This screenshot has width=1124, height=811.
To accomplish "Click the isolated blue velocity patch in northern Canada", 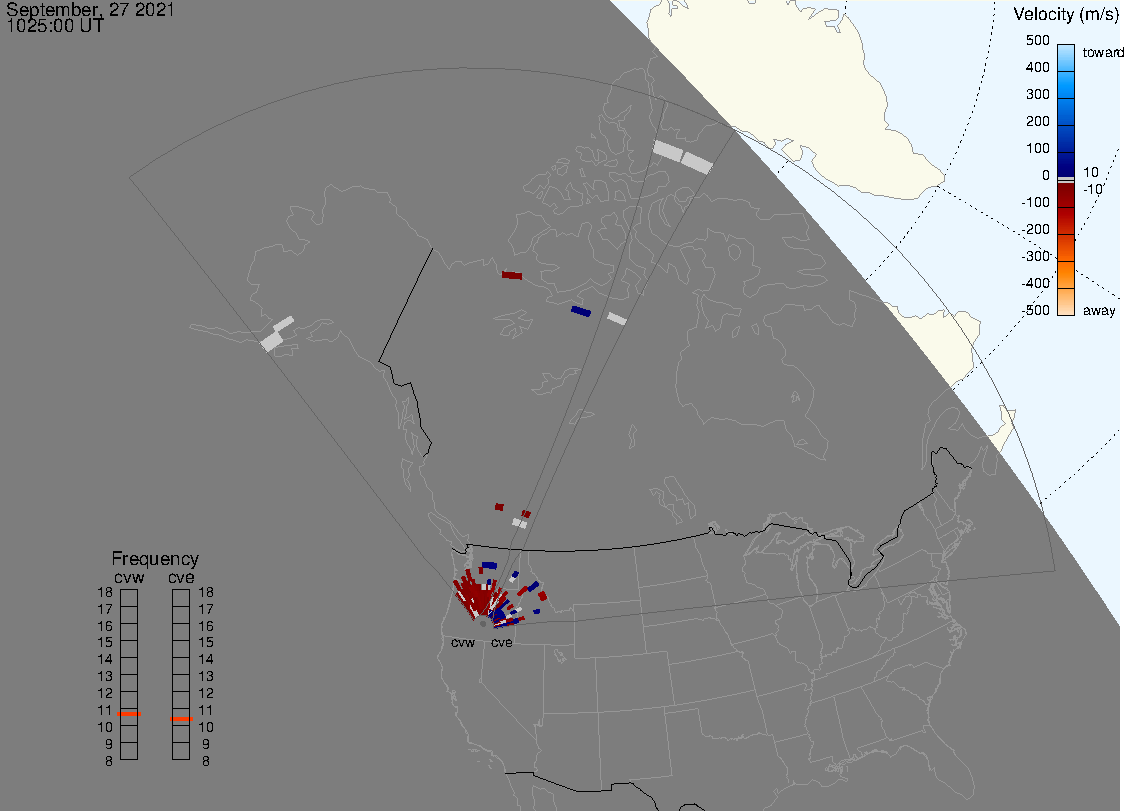I will point(581,311).
